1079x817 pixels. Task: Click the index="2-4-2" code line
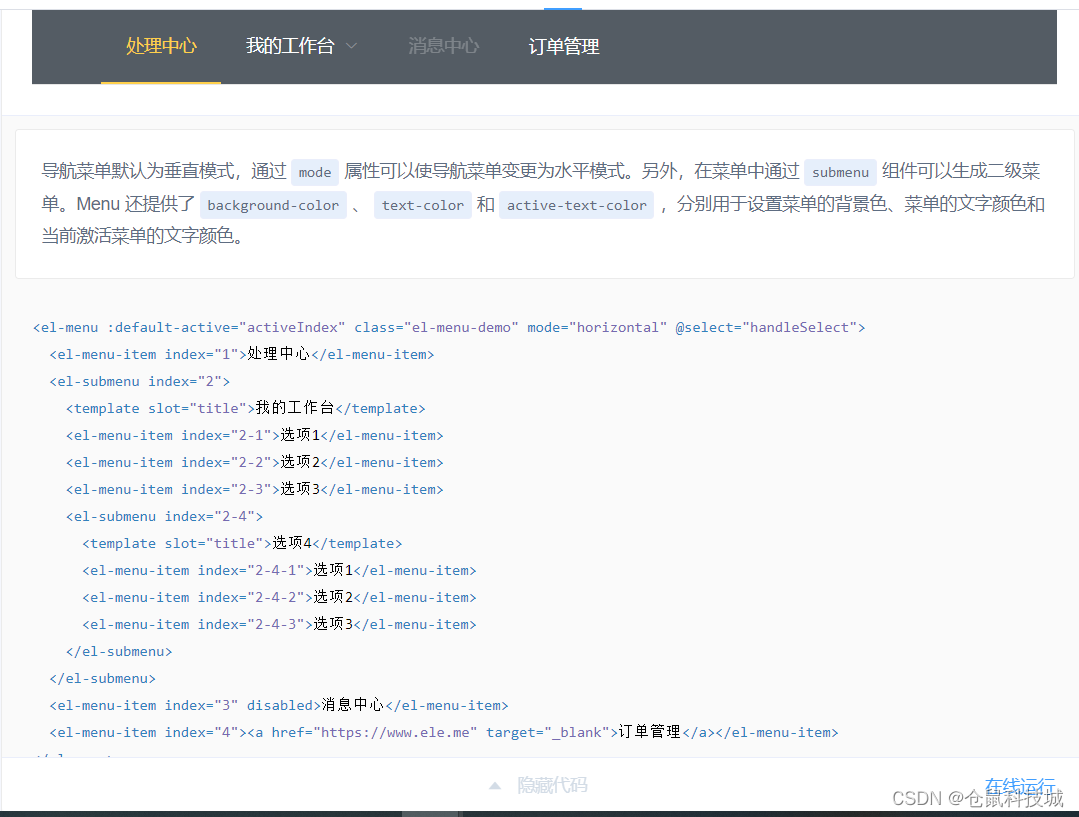[x=279, y=597]
